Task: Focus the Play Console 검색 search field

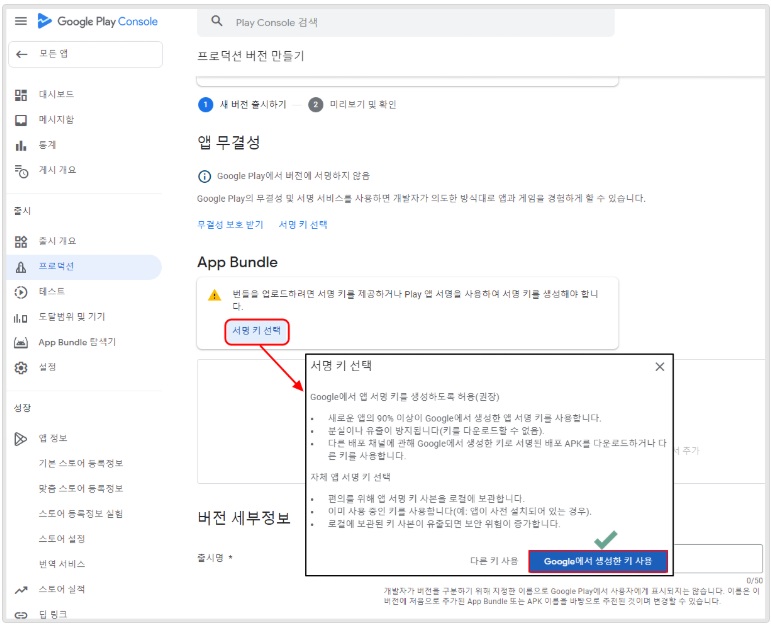Action: point(406,22)
